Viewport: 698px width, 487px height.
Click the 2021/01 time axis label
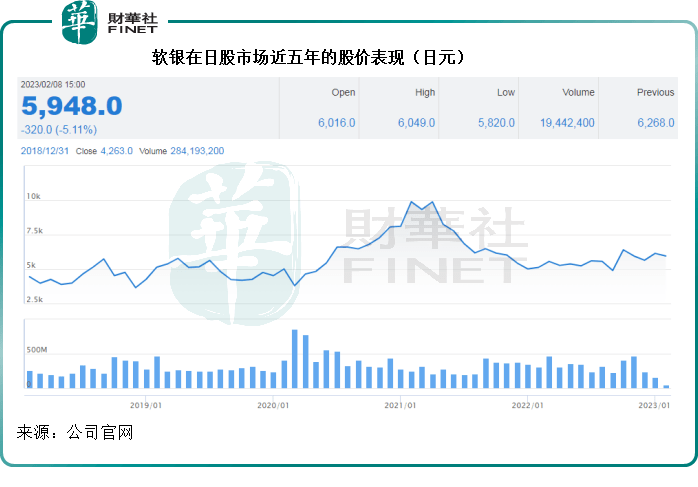(x=400, y=406)
